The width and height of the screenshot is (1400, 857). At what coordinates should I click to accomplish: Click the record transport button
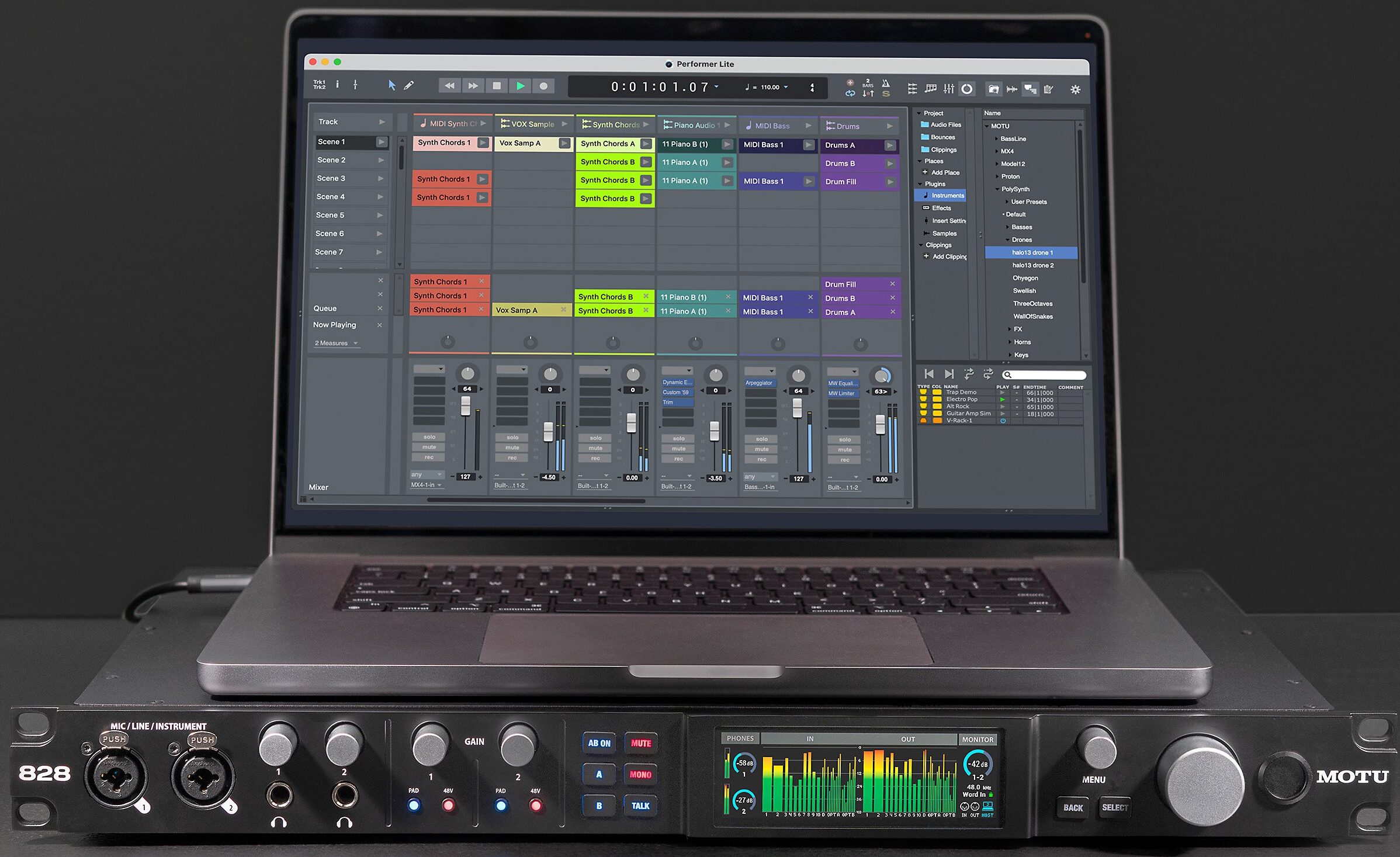(543, 86)
